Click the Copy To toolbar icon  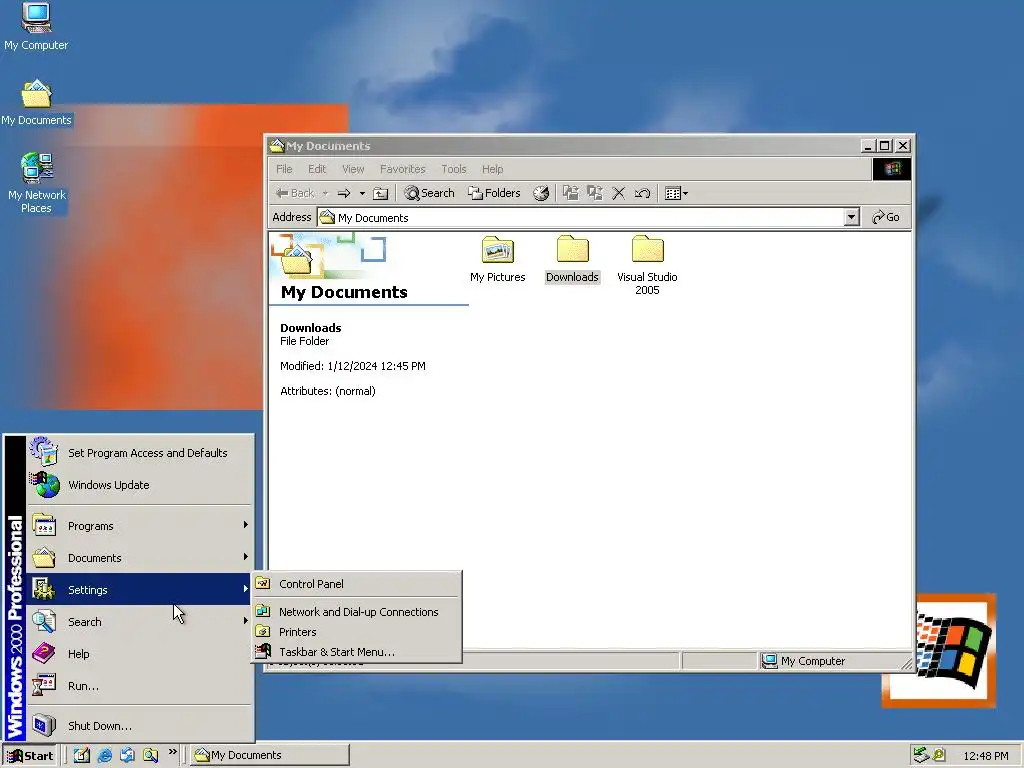[594, 193]
